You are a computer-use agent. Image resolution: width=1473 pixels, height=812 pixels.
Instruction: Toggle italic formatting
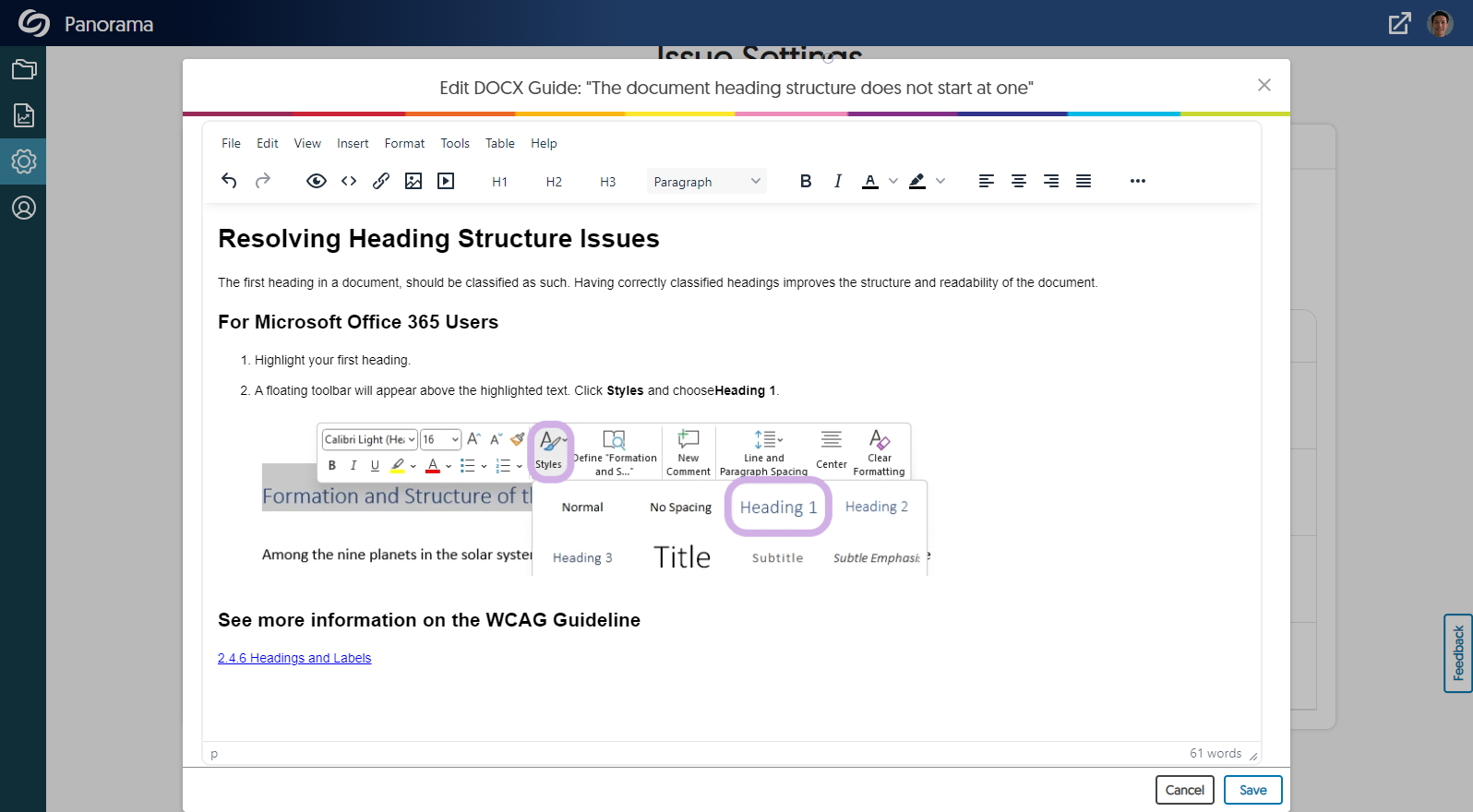click(838, 181)
